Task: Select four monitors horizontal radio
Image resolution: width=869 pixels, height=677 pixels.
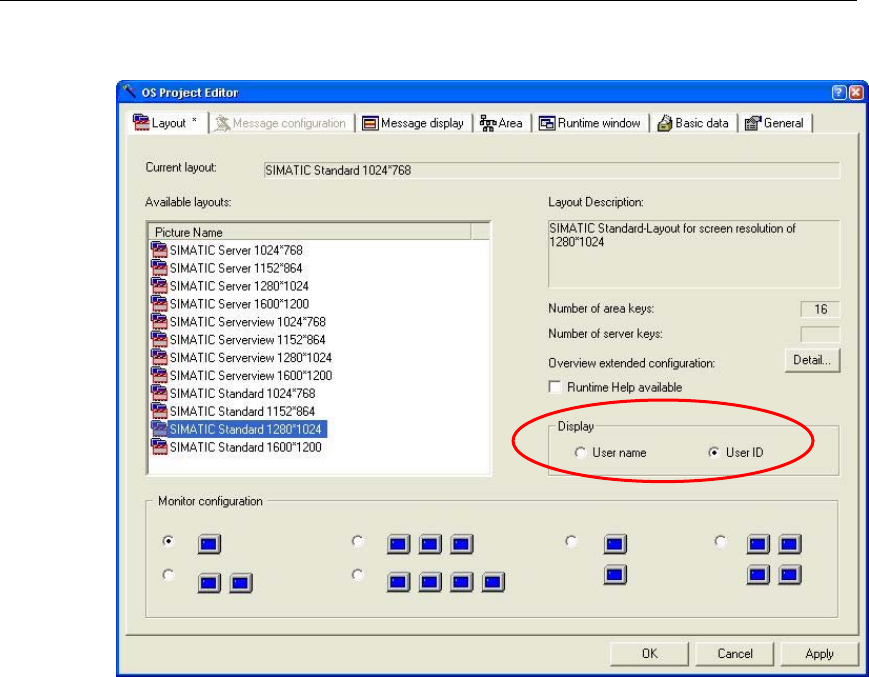Action: click(357, 575)
